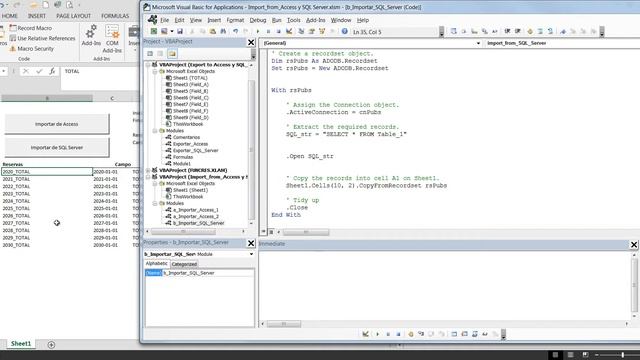
Task: Click the Outdent icon in Edit toolbar
Action: pos(518,31)
